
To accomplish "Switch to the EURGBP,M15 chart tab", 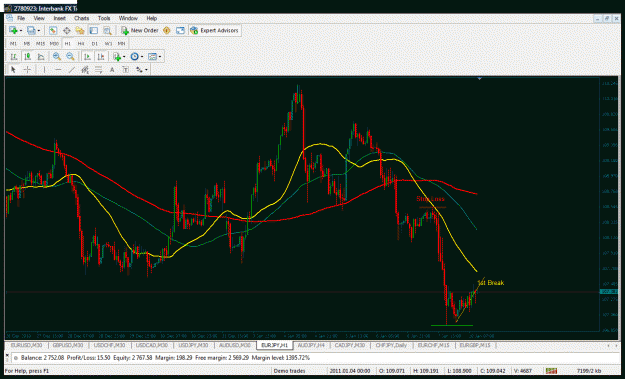I will 475,345.
